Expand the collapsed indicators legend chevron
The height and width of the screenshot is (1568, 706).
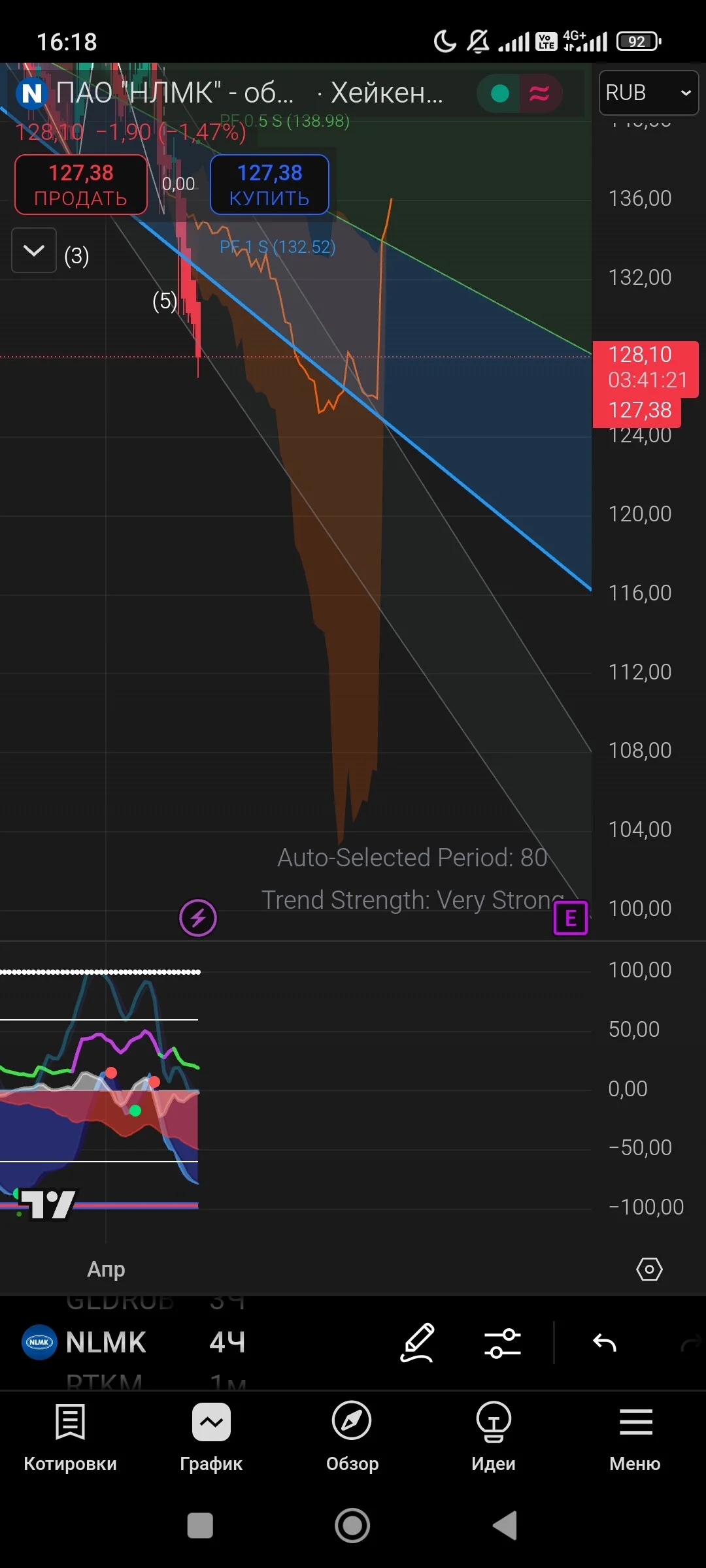[34, 250]
